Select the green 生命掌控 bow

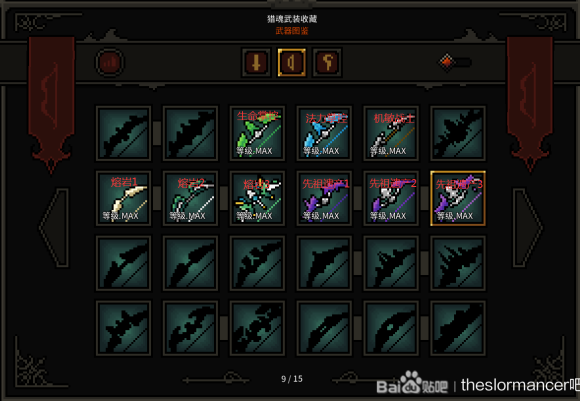tap(257, 133)
